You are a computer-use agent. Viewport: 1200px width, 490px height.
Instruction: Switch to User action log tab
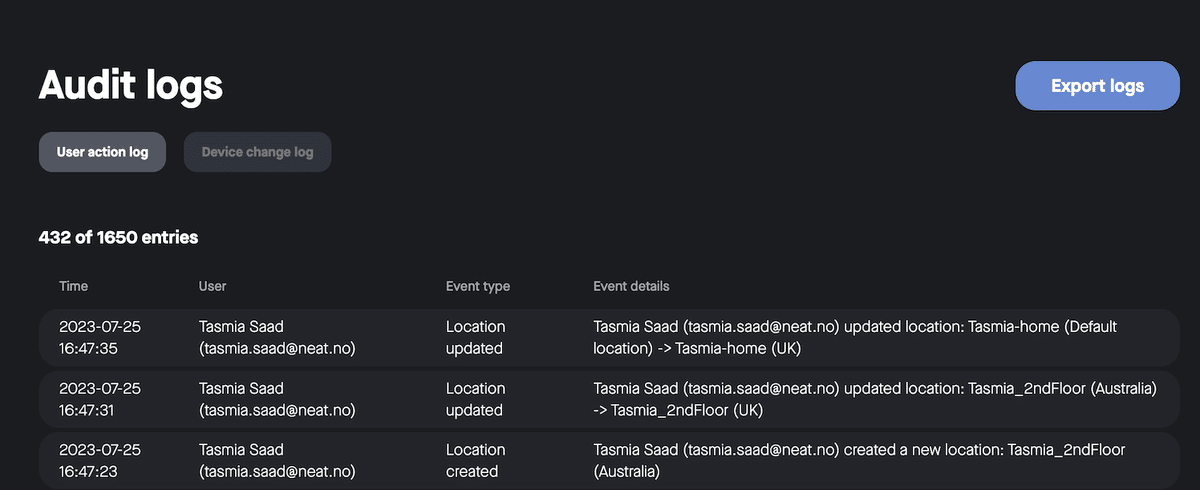103,152
